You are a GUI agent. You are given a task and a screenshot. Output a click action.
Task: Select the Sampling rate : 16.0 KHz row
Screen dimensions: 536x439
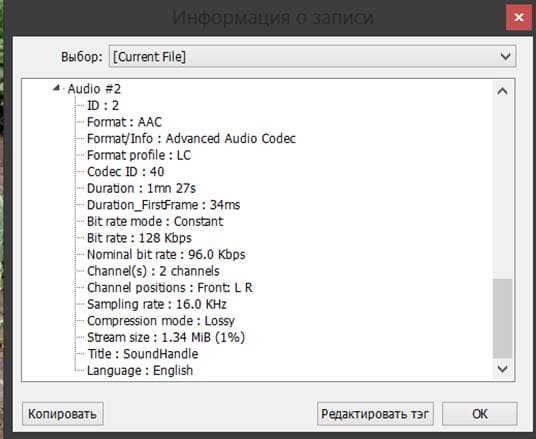(x=157, y=304)
